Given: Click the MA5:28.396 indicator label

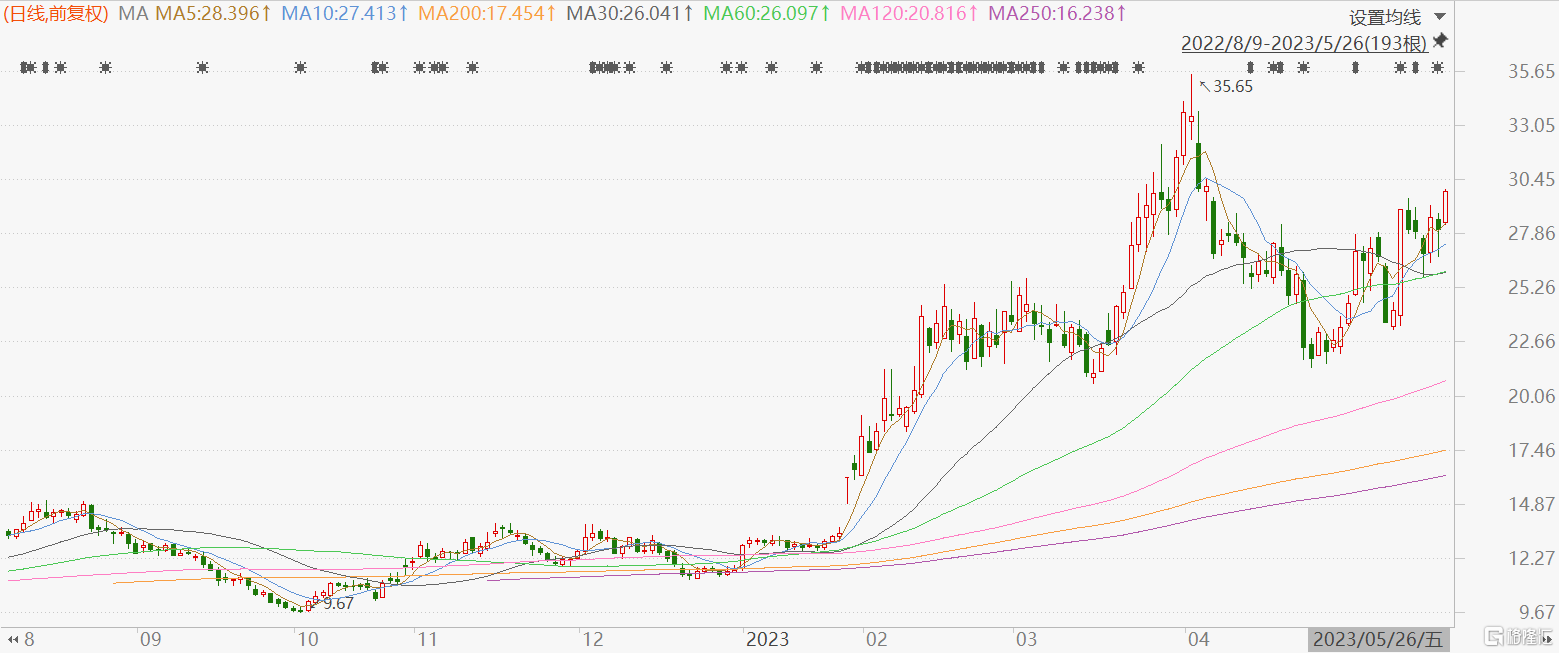Looking at the screenshot, I should click(x=214, y=14).
